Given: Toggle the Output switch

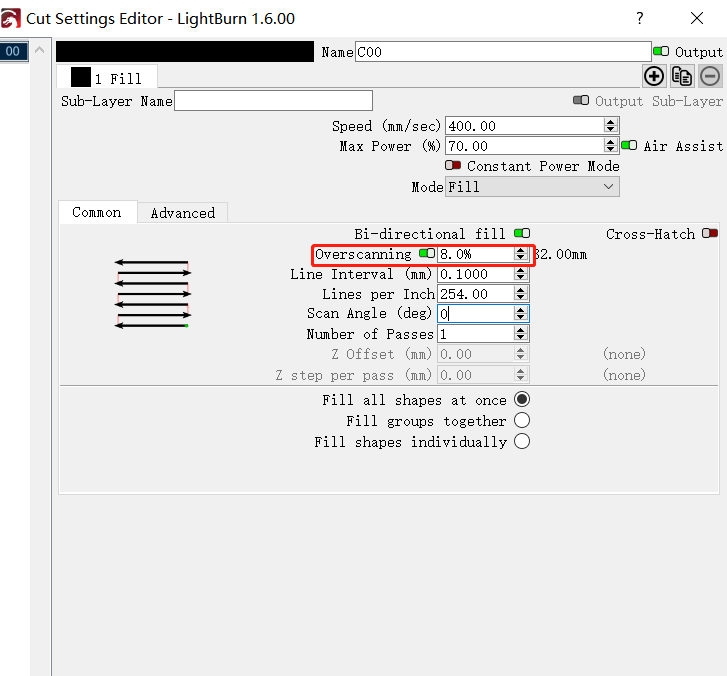Looking at the screenshot, I should pyautogui.click(x=661, y=51).
